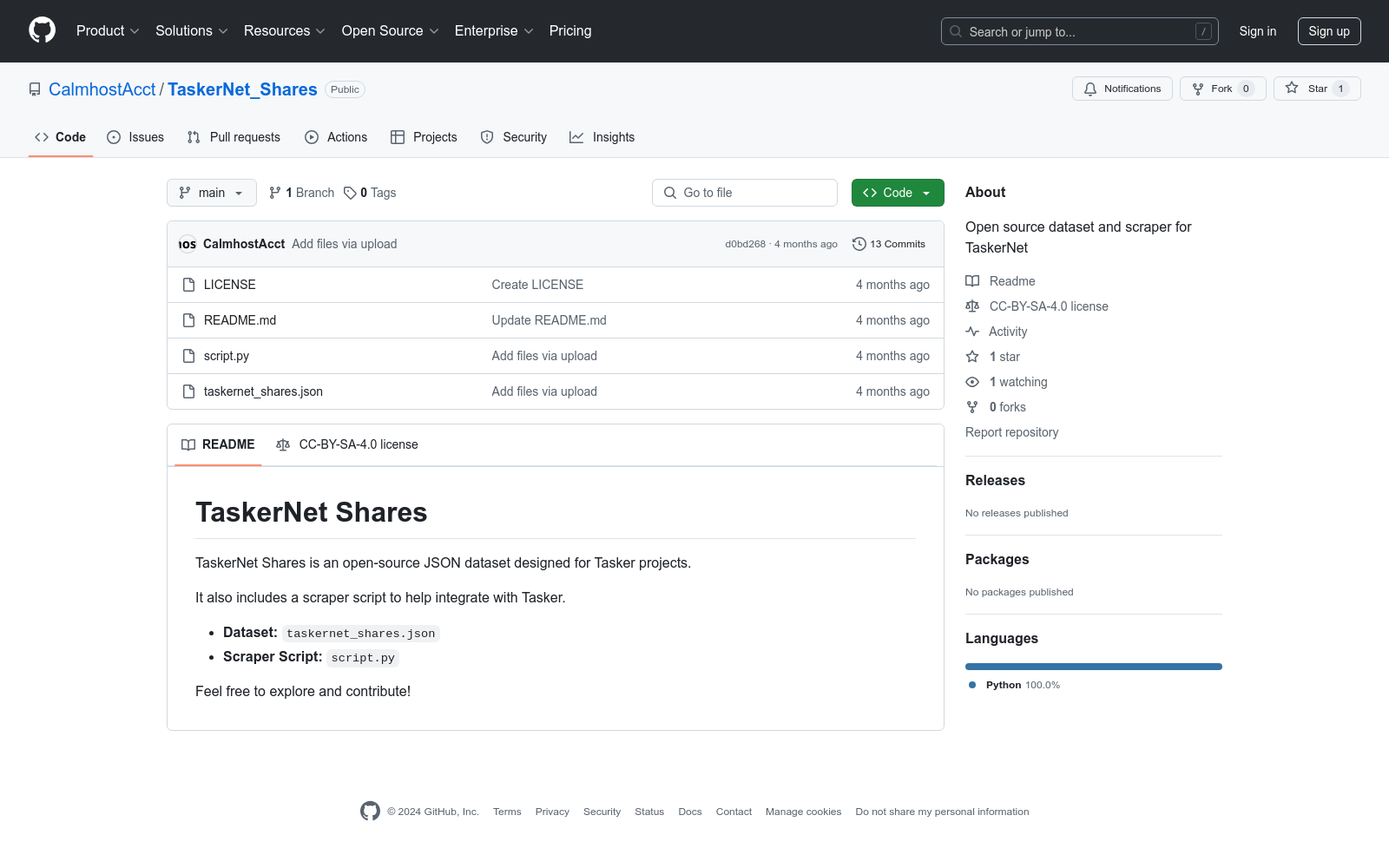This screenshot has height=868, width=1389.
Task: Open the Packages heading link
Action: (997, 559)
